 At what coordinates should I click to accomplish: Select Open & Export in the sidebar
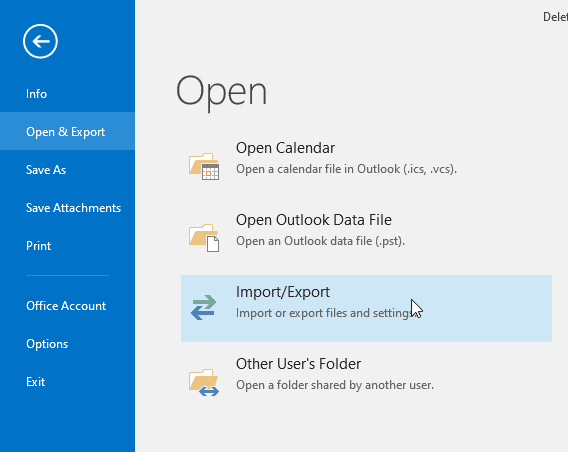point(67,131)
